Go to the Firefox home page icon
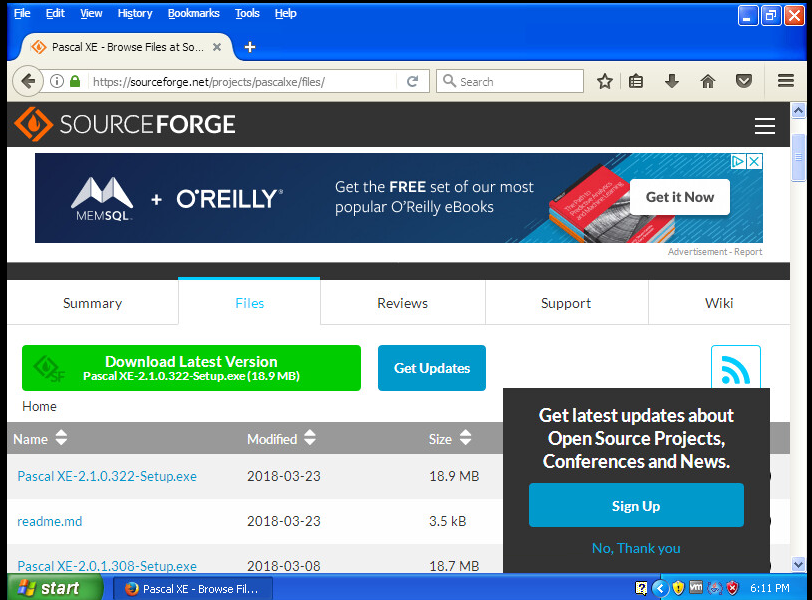 (707, 81)
